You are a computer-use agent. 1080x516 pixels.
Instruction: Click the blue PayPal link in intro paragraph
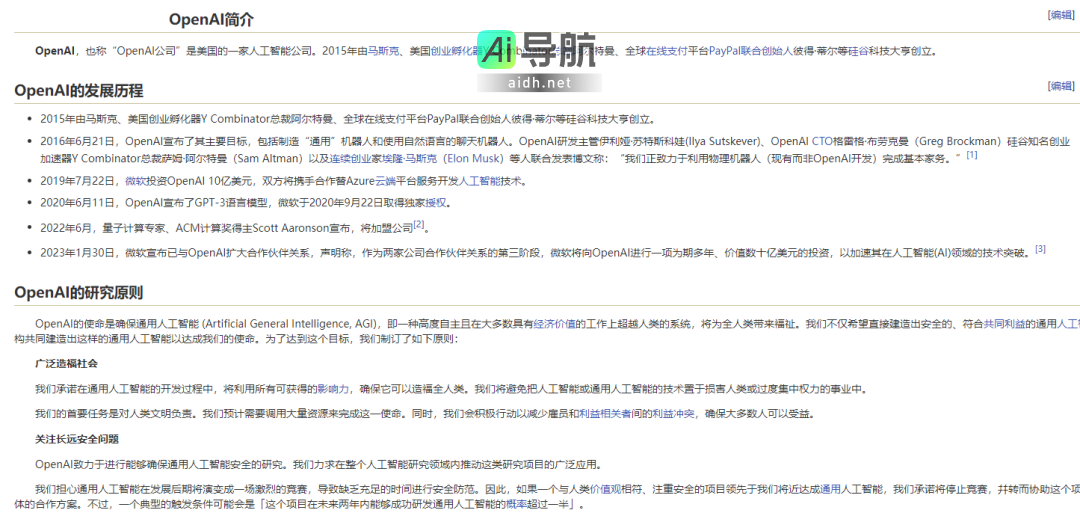point(724,50)
